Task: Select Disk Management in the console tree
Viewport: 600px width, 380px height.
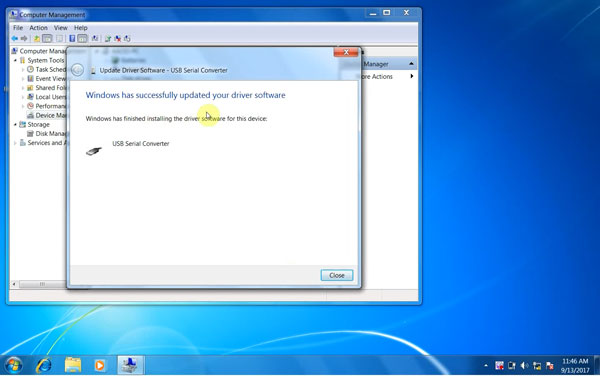Action: click(x=47, y=134)
